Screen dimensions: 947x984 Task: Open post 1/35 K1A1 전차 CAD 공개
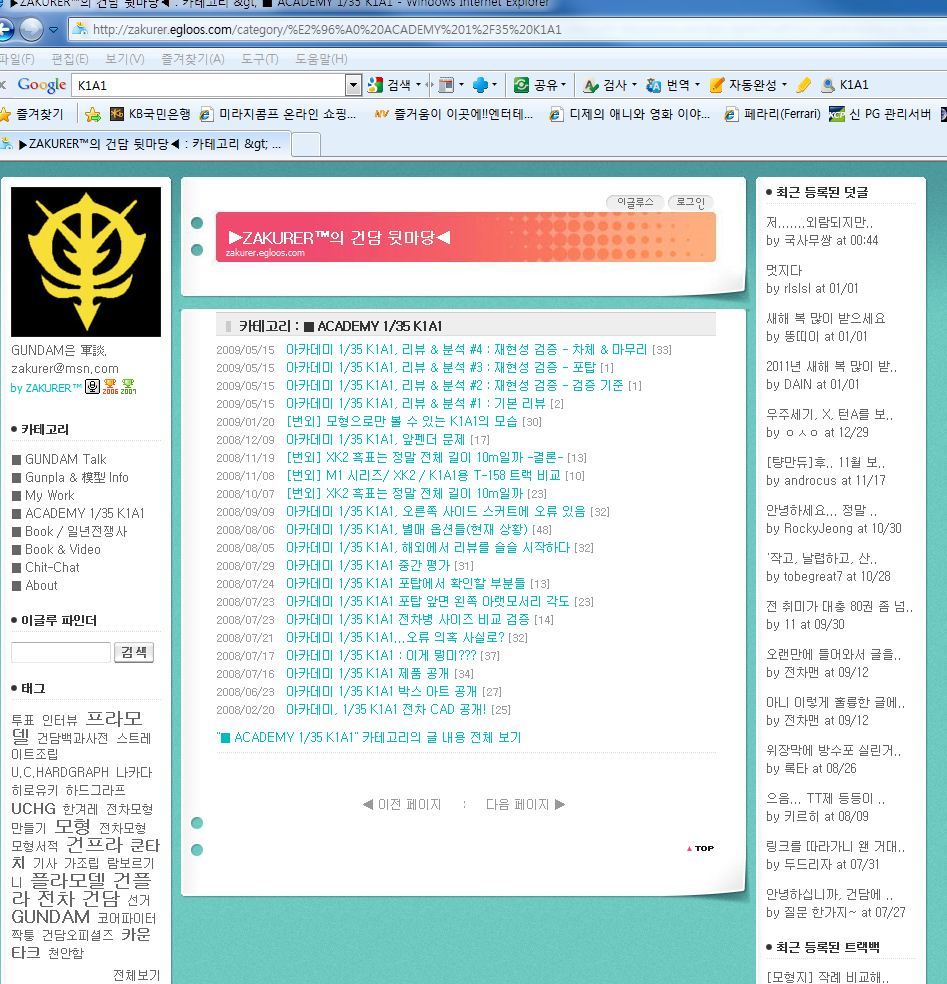pos(386,710)
